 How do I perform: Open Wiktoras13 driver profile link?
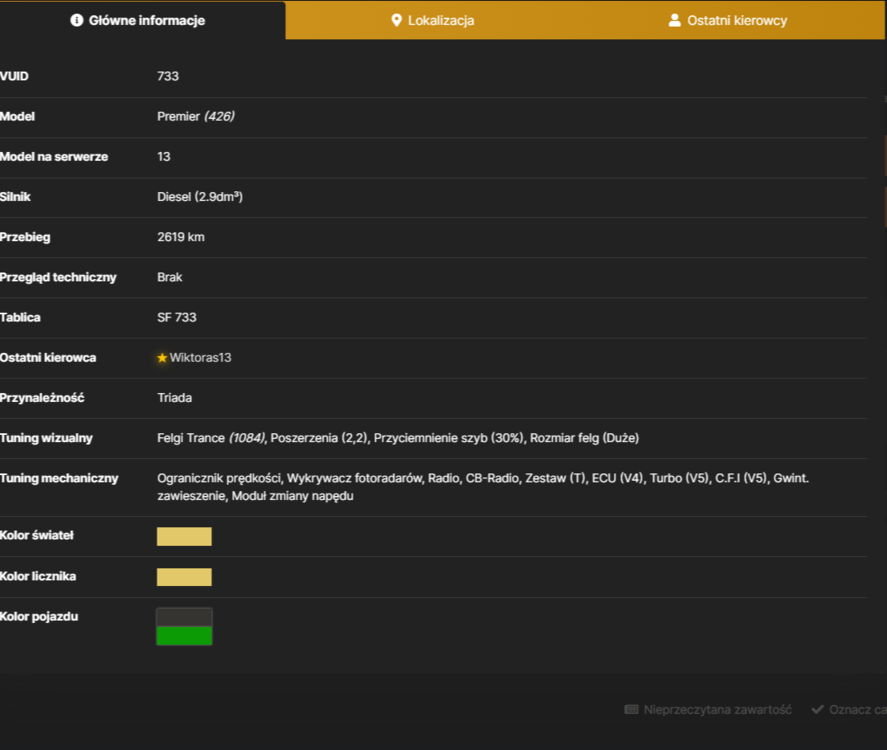click(200, 357)
